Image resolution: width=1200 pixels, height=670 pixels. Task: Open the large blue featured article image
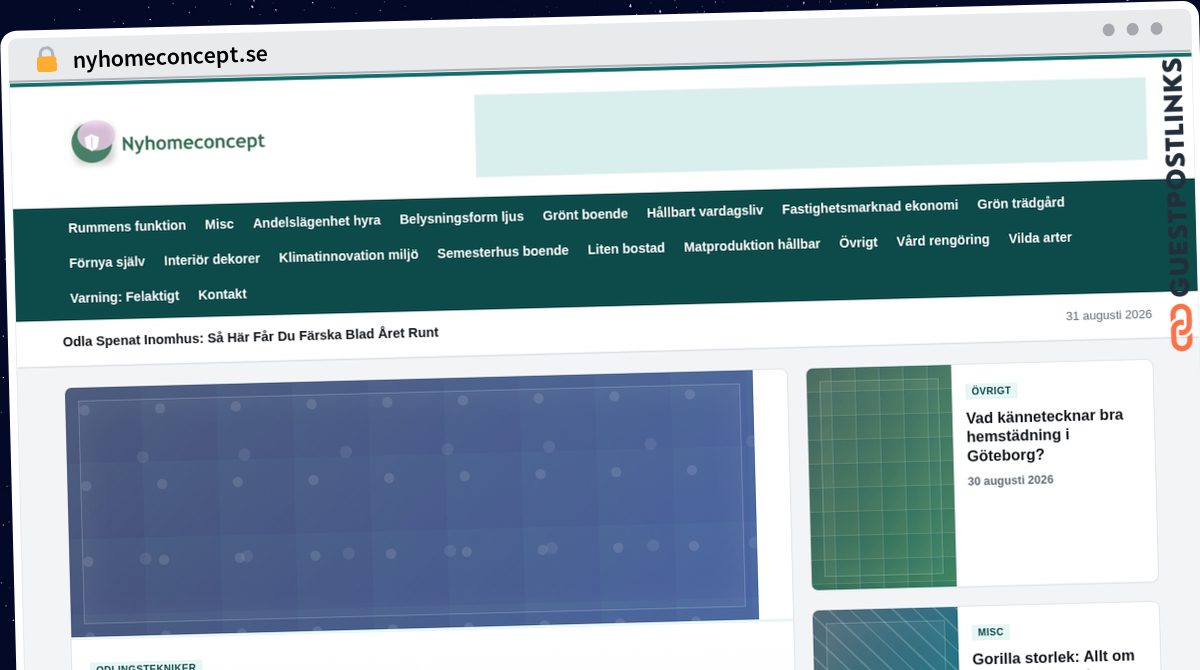tap(411, 502)
